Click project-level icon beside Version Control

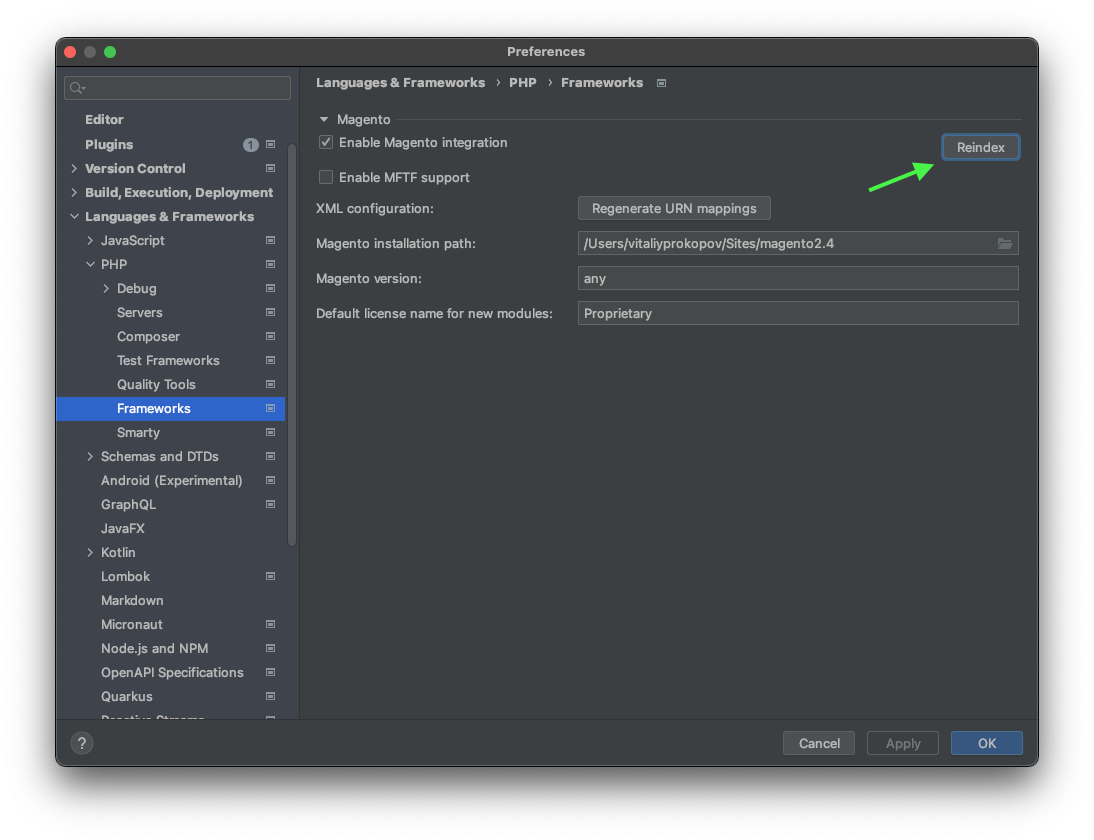click(x=271, y=168)
